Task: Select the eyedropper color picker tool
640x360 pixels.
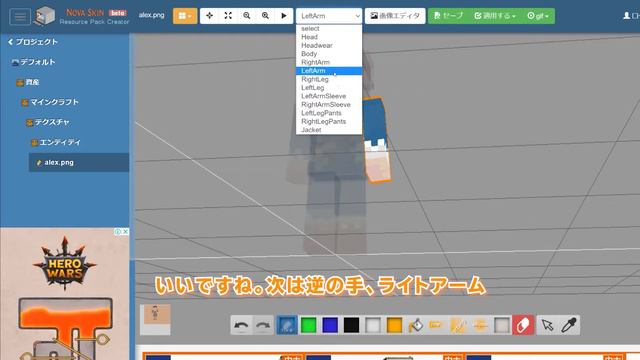Action: [x=569, y=325]
